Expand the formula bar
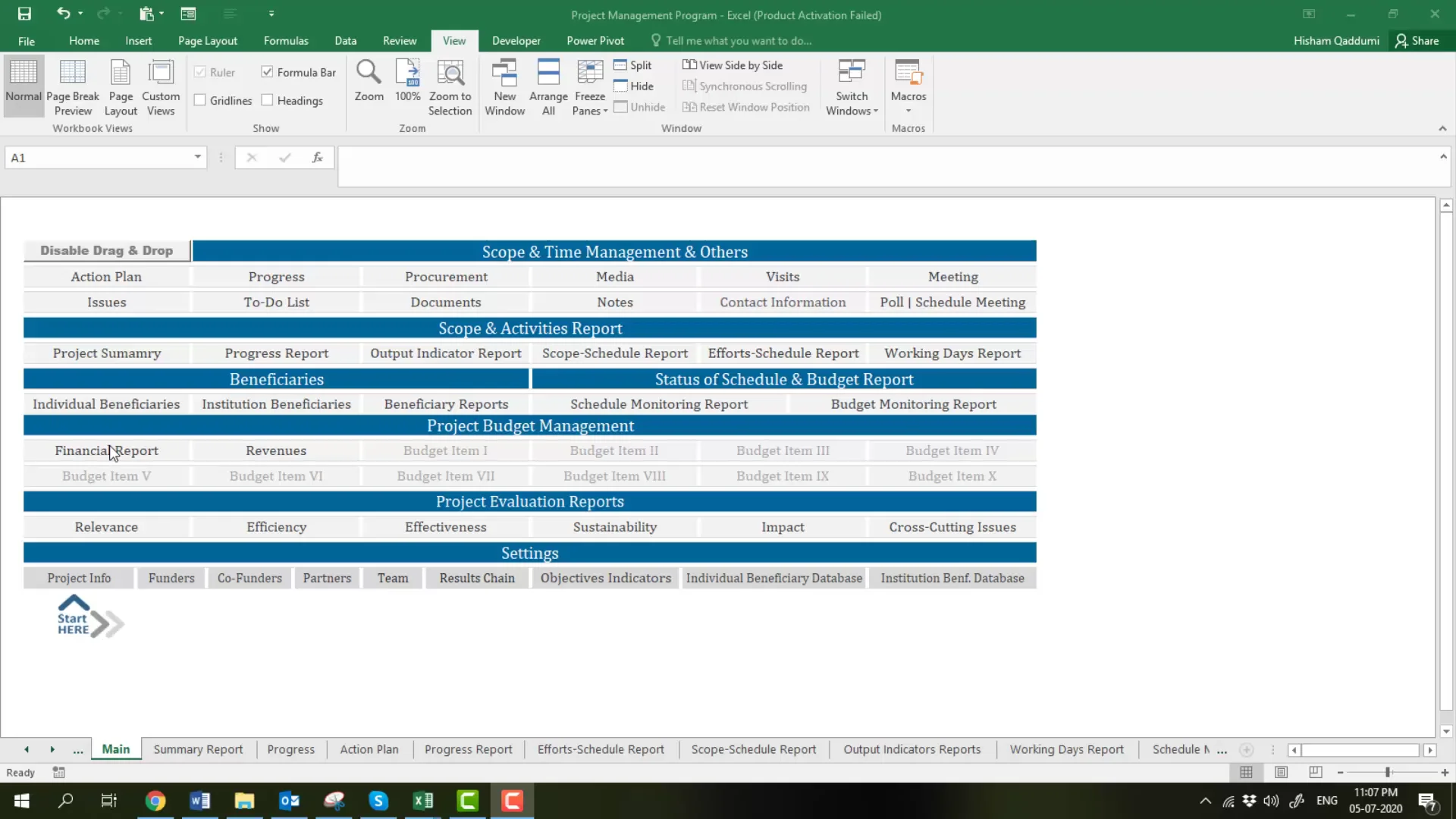The image size is (1456, 819). tap(1443, 156)
